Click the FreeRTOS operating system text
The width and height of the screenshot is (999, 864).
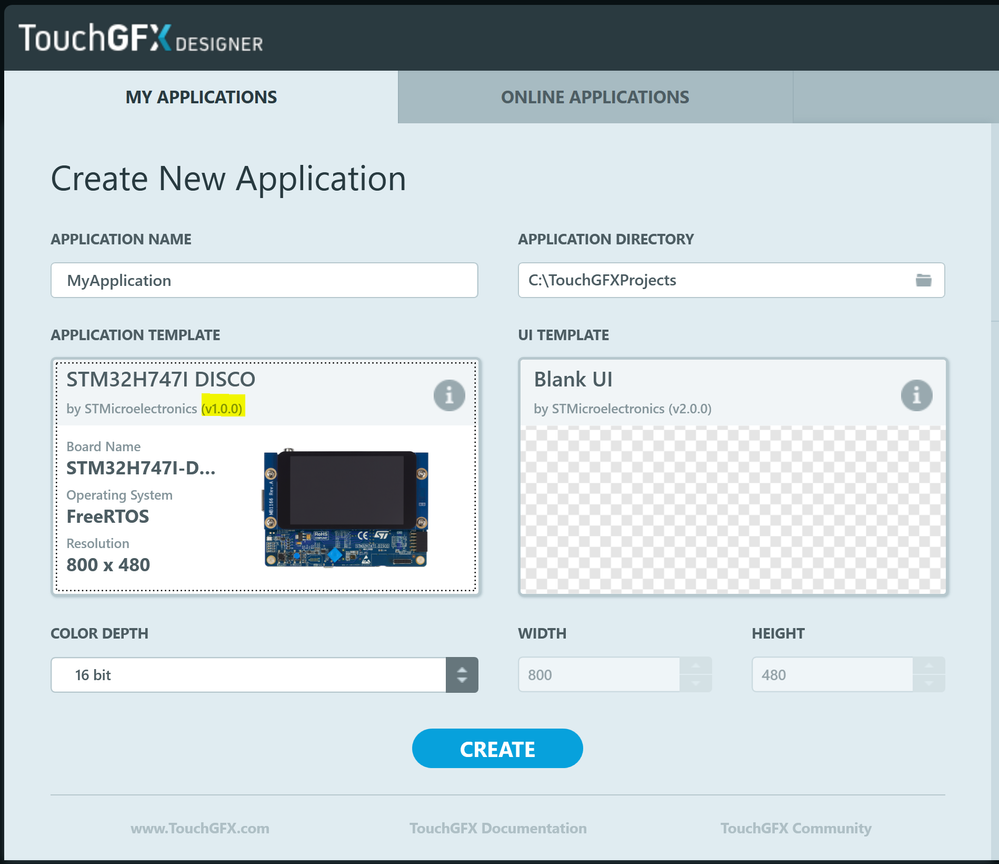pyautogui.click(x=108, y=516)
